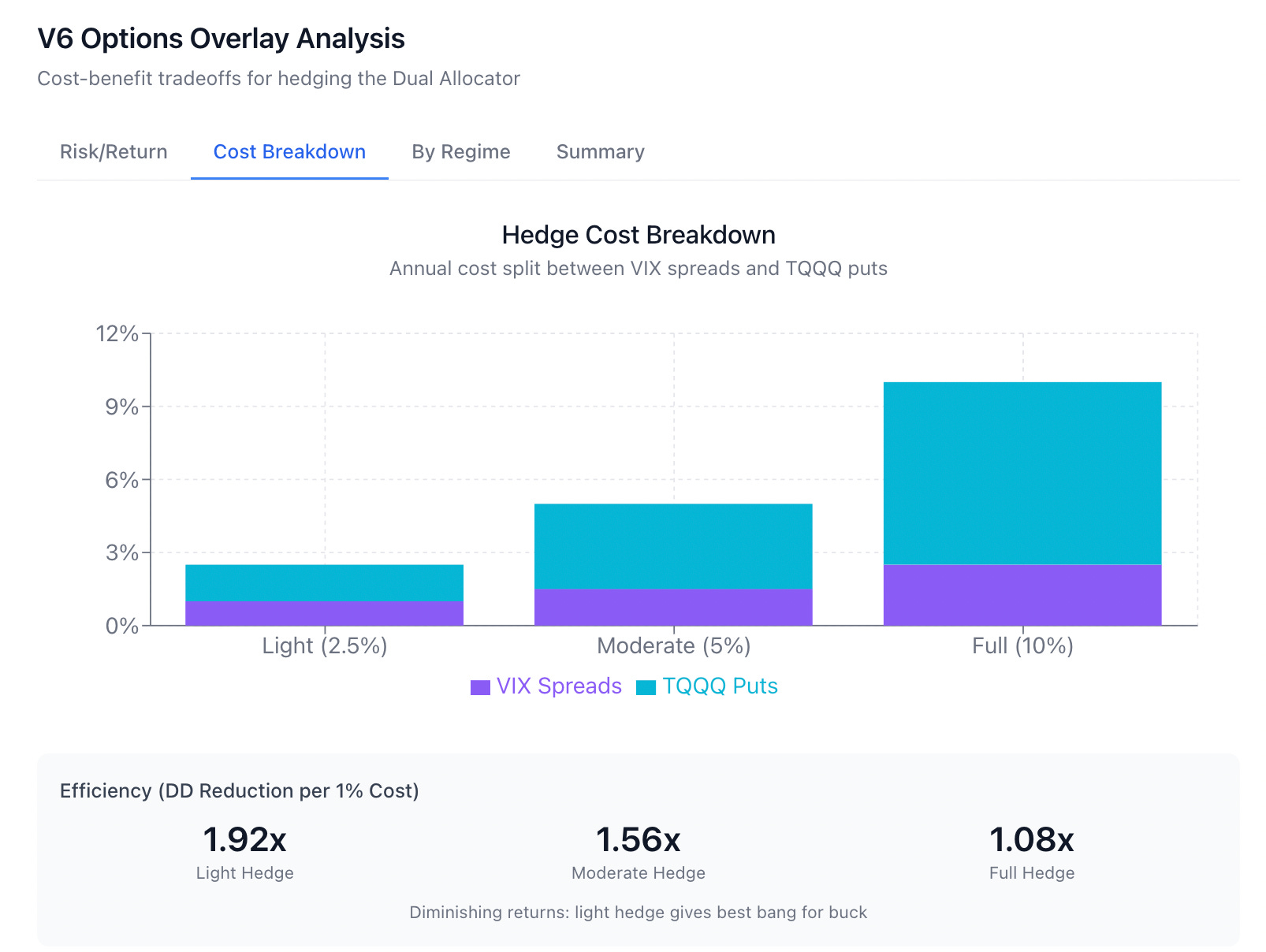The image size is (1266, 952).
Task: Open the By Regime tab
Action: (x=460, y=151)
